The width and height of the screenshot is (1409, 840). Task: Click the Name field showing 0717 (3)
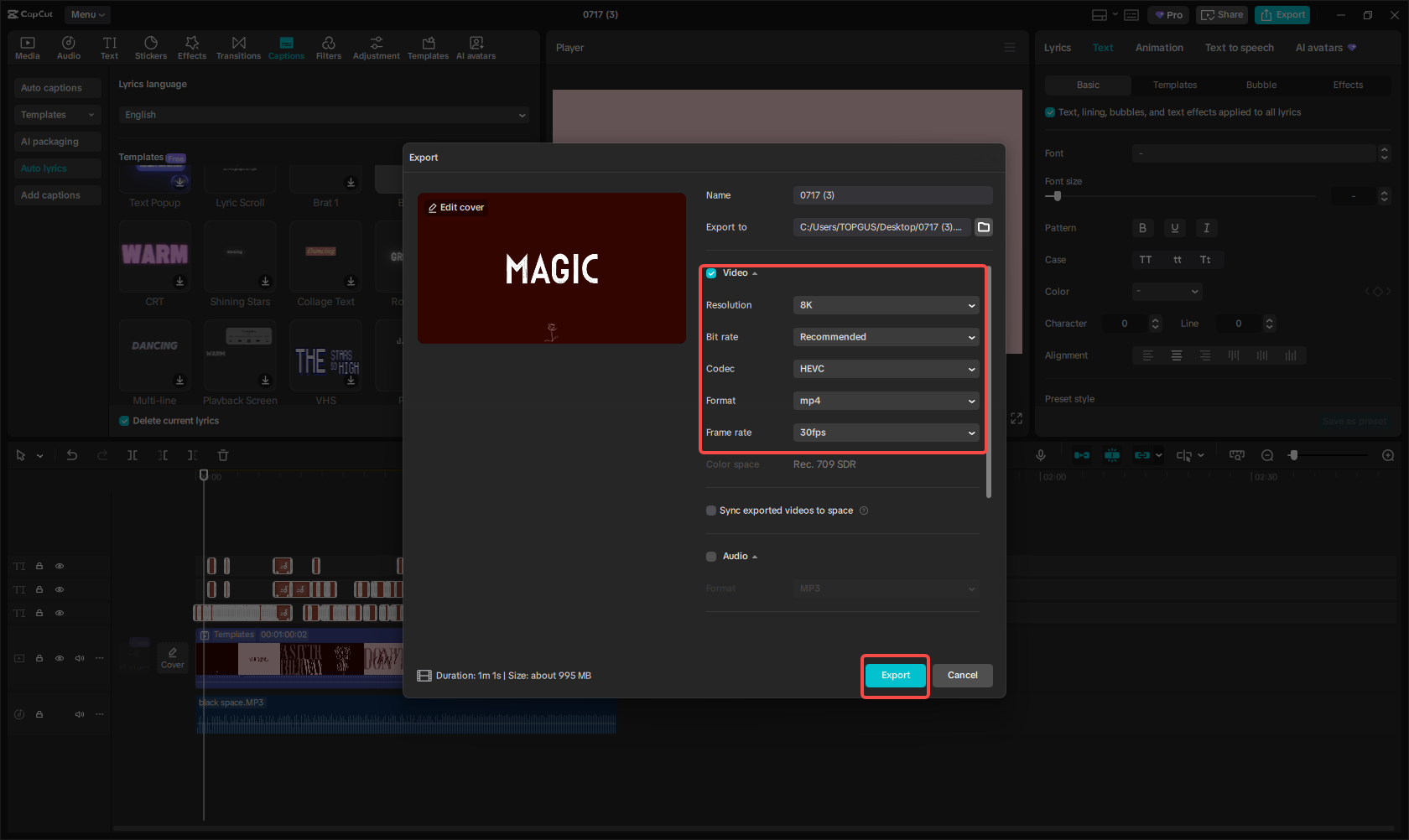pos(892,194)
